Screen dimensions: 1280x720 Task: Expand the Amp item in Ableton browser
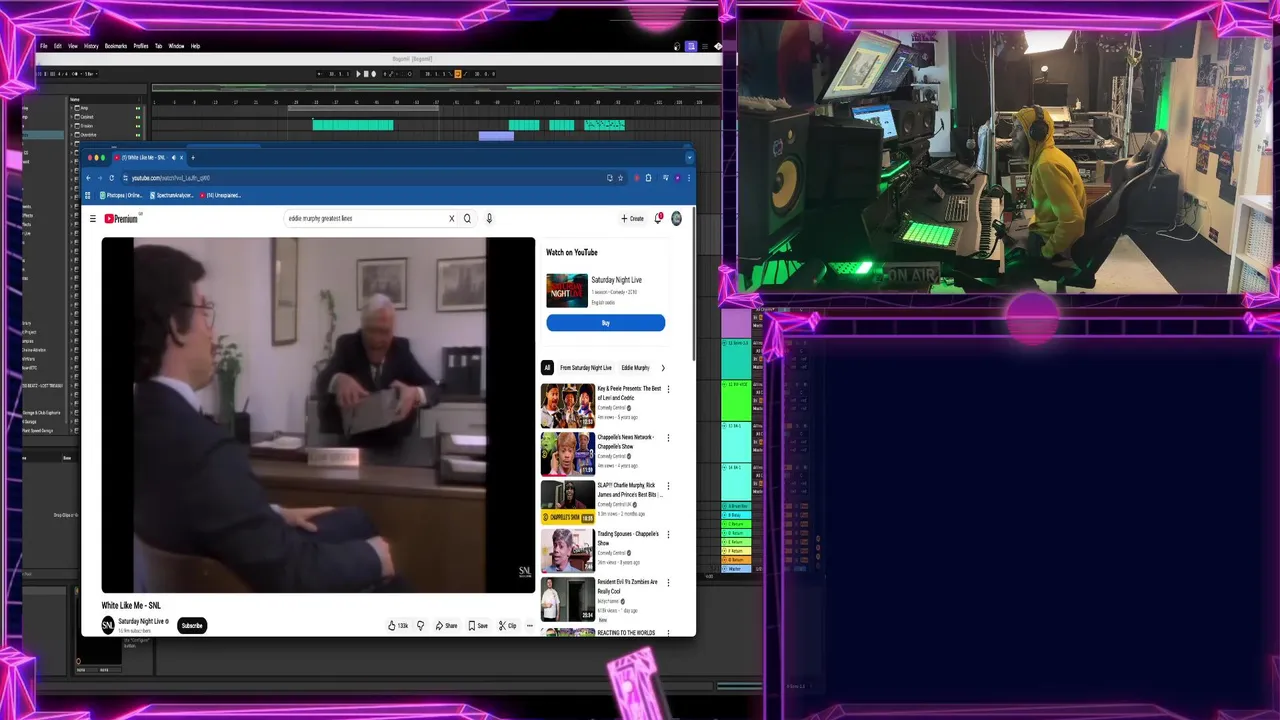[71, 108]
